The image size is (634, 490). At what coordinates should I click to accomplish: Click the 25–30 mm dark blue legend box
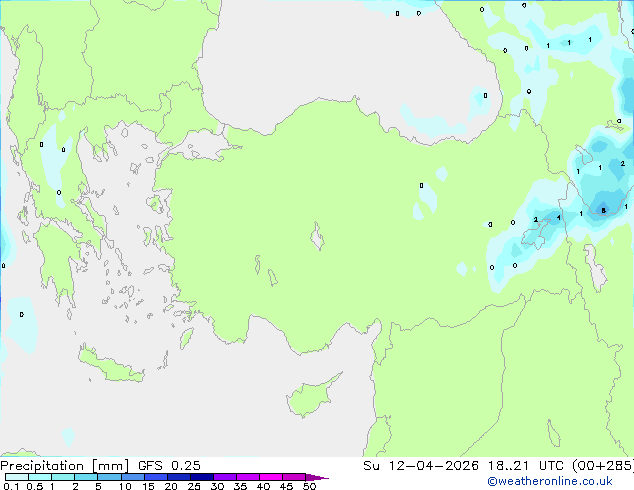click(x=202, y=477)
